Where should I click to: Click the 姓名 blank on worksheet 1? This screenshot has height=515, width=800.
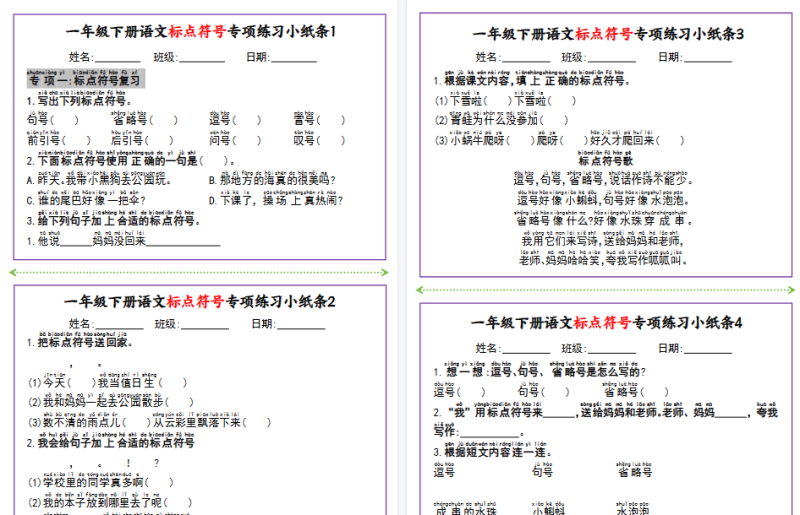point(117,58)
